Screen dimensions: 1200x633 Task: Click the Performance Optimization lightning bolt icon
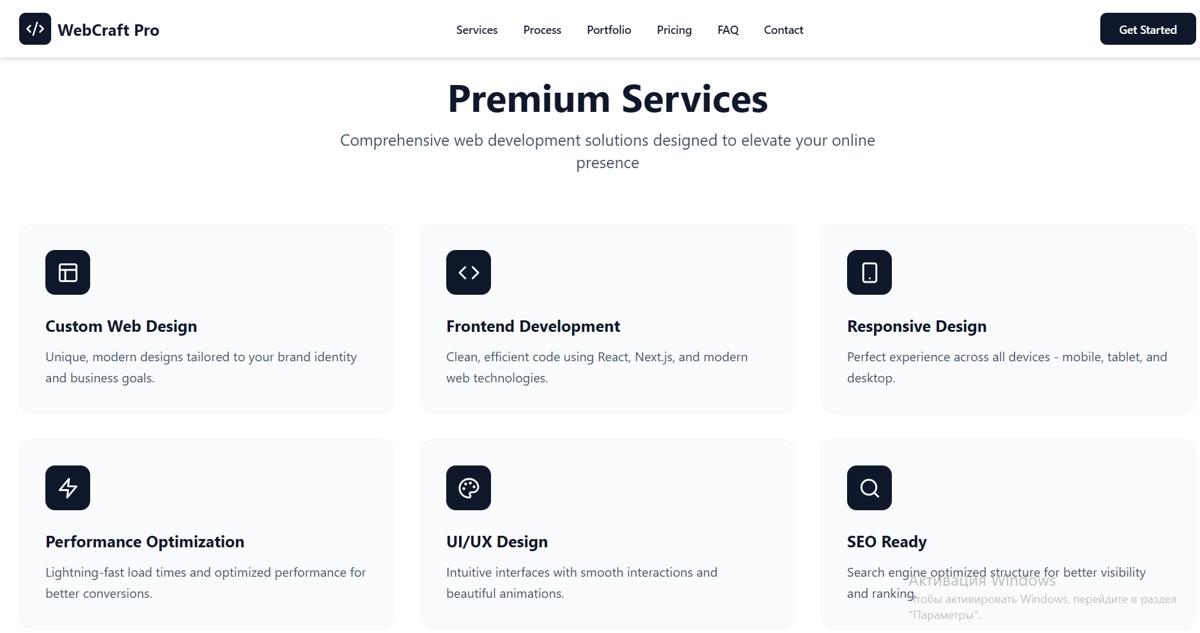coord(68,488)
